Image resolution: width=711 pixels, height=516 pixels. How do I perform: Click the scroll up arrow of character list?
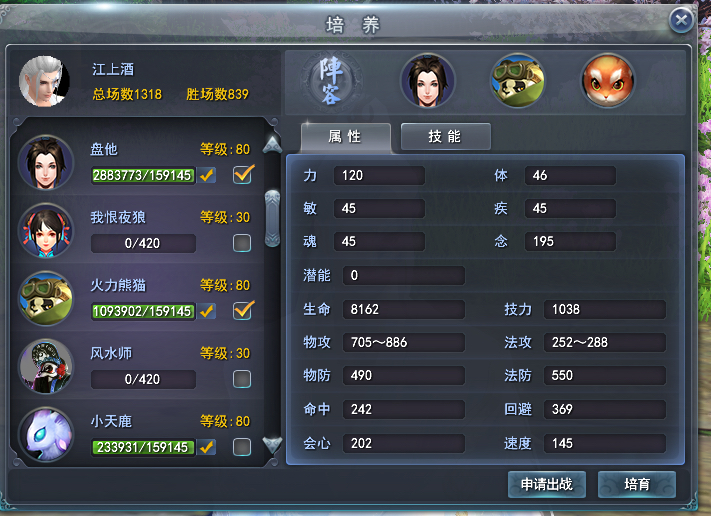click(x=272, y=144)
